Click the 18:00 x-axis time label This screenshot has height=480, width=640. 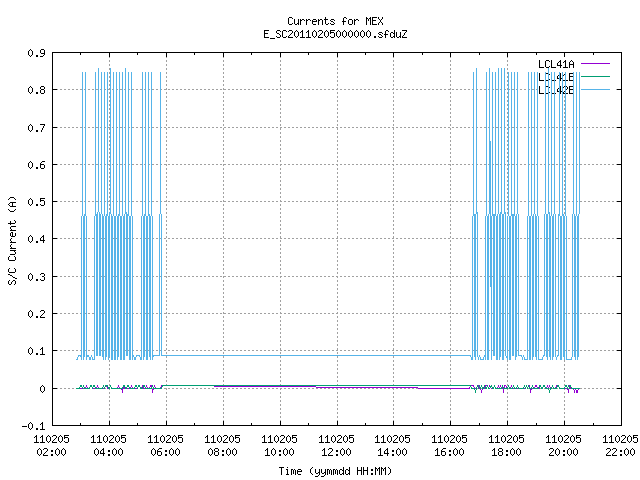506,452
